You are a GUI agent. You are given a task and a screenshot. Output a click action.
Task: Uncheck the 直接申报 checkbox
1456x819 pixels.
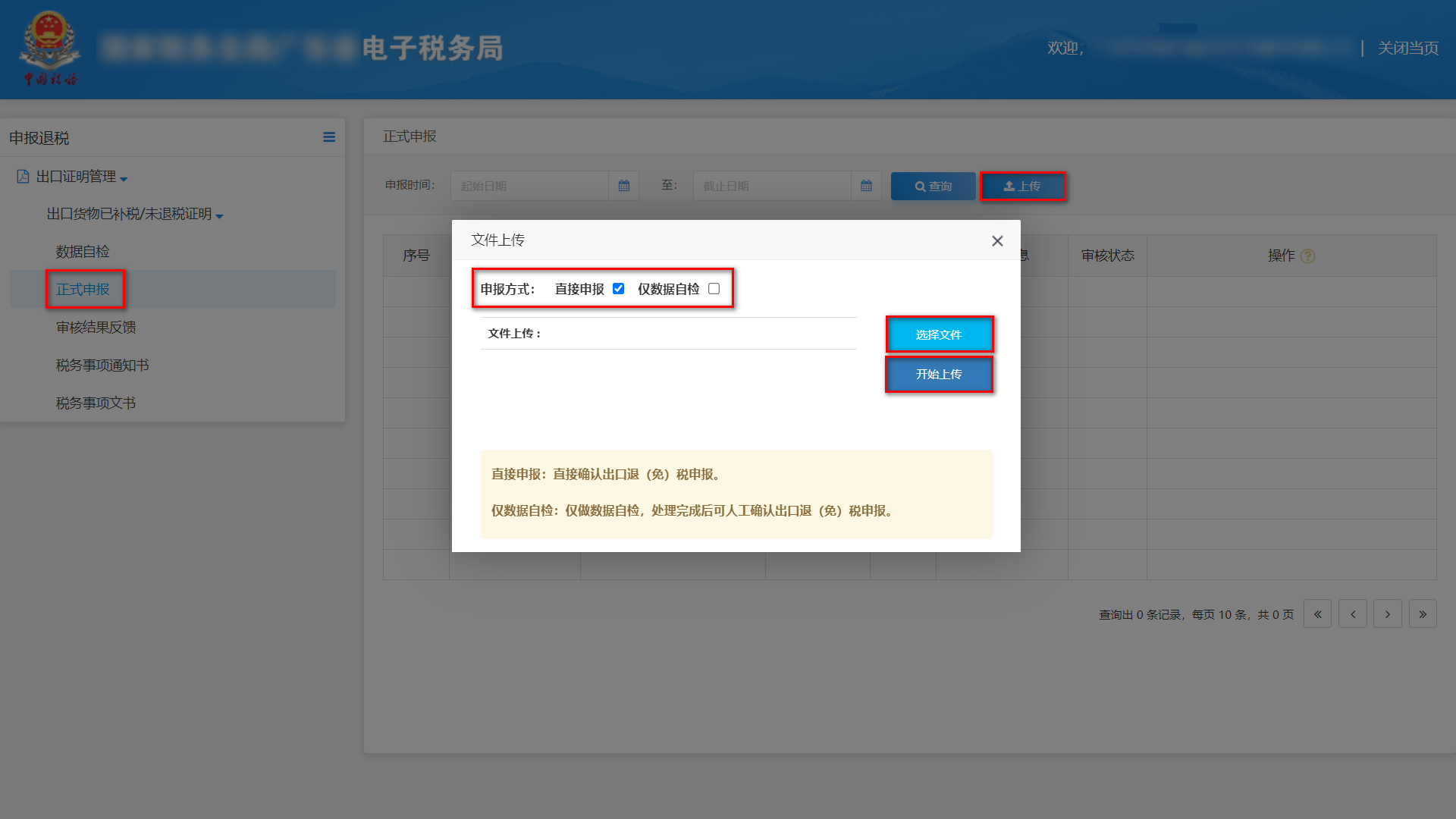pos(619,288)
